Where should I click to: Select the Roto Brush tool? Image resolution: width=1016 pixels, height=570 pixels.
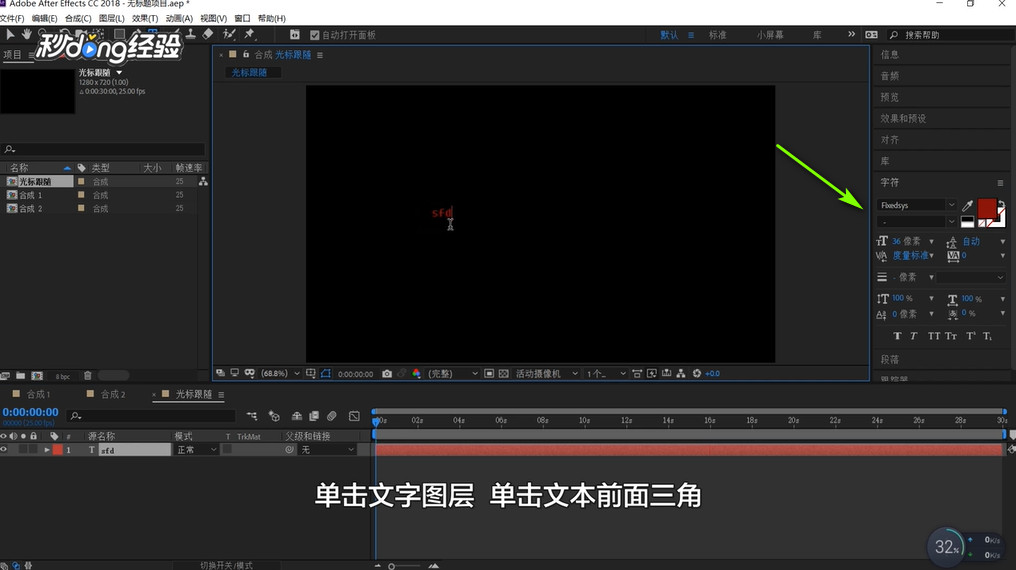(229, 34)
